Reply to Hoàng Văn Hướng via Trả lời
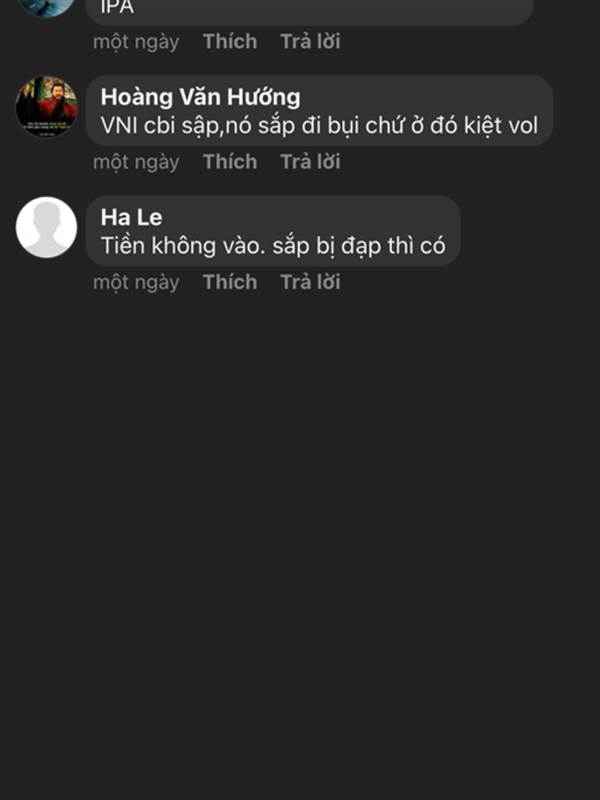The width and height of the screenshot is (600, 800). (310, 162)
